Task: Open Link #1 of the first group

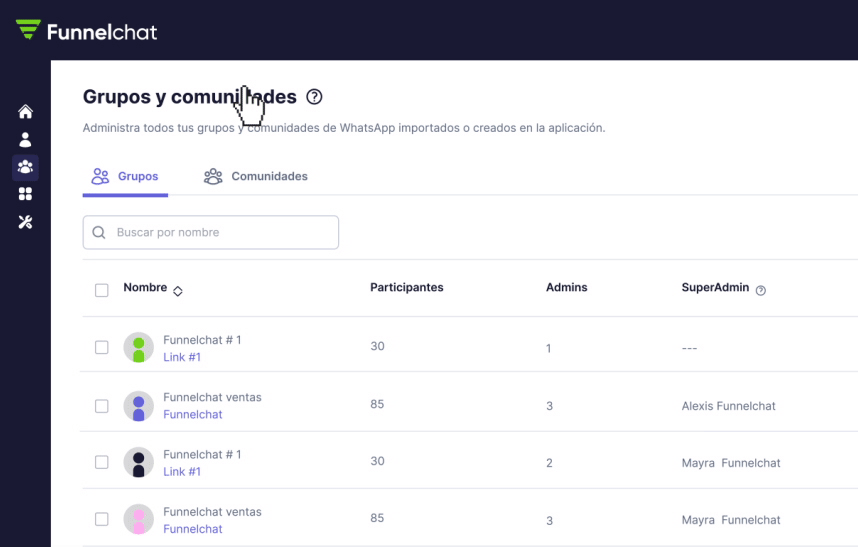Action: [182, 357]
